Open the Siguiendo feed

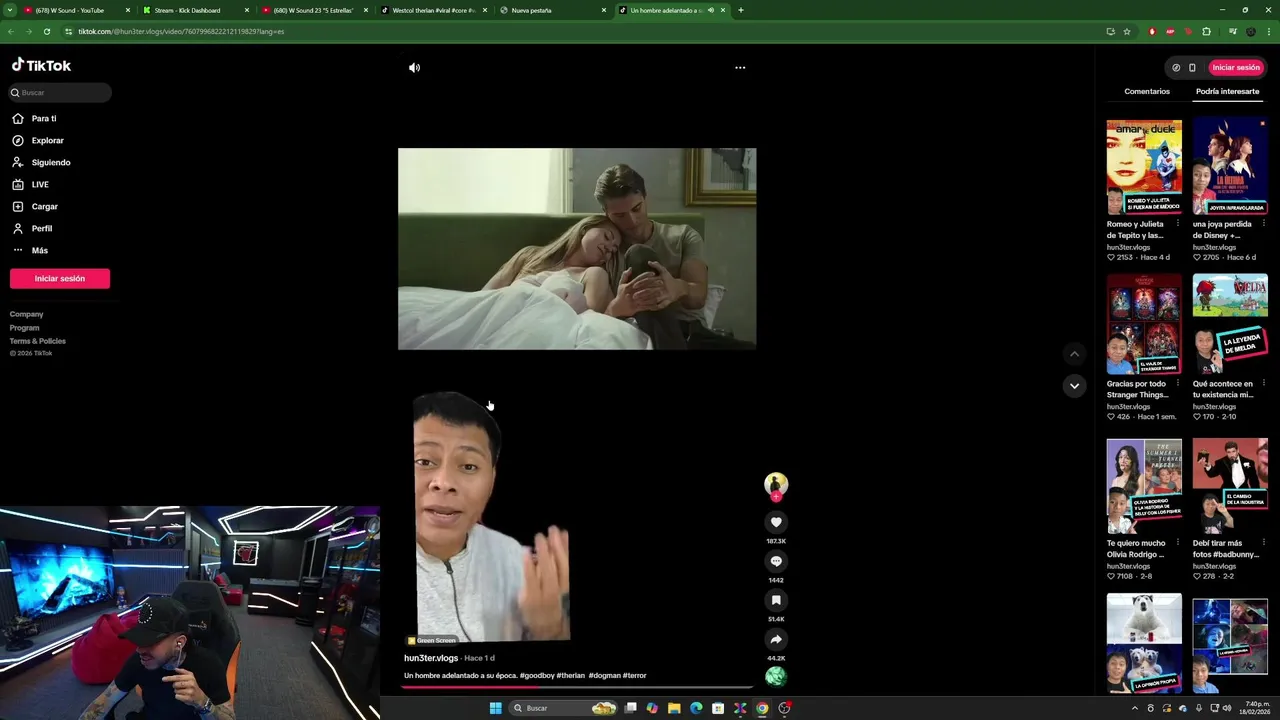tap(51, 163)
